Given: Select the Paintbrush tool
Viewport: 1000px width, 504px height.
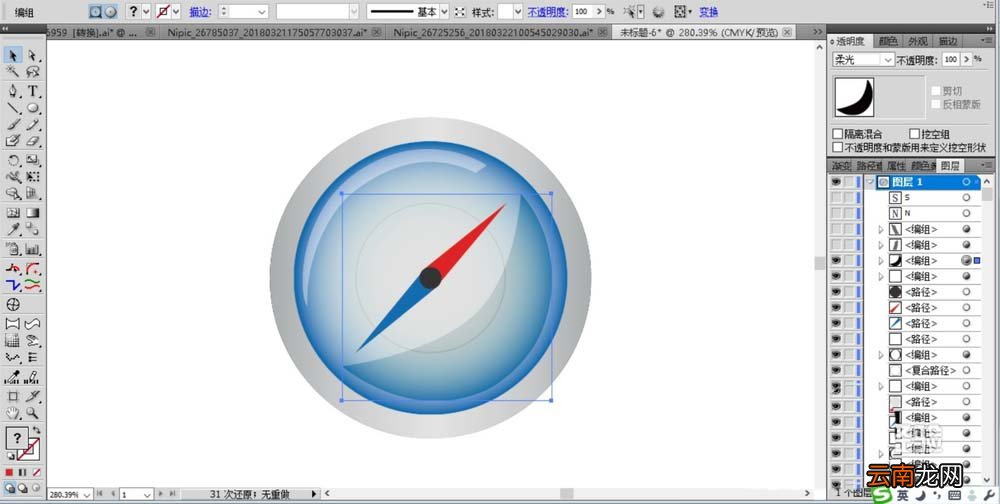Looking at the screenshot, I should 13,124.
